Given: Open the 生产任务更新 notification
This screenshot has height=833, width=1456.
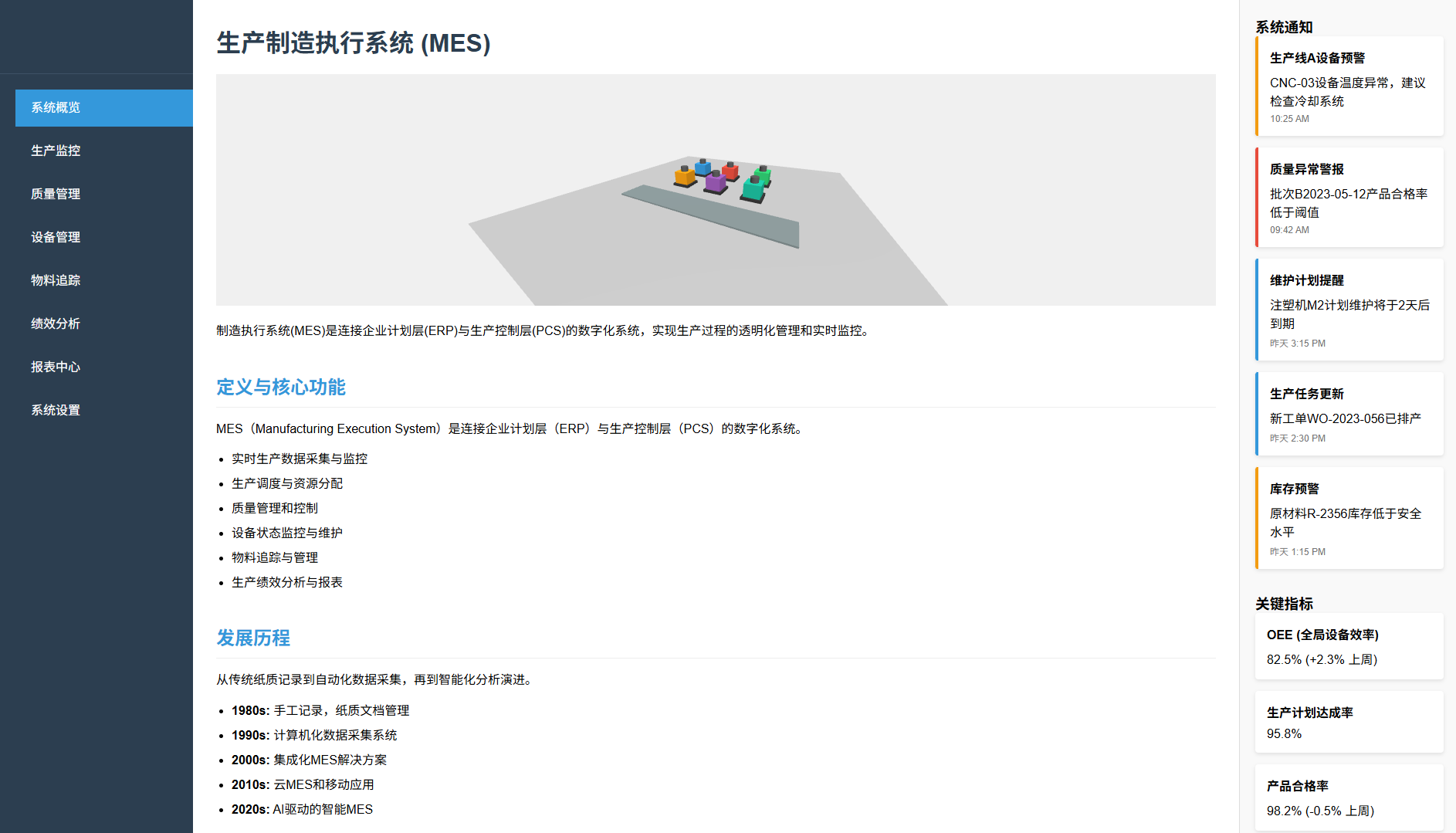Looking at the screenshot, I should click(x=1349, y=414).
